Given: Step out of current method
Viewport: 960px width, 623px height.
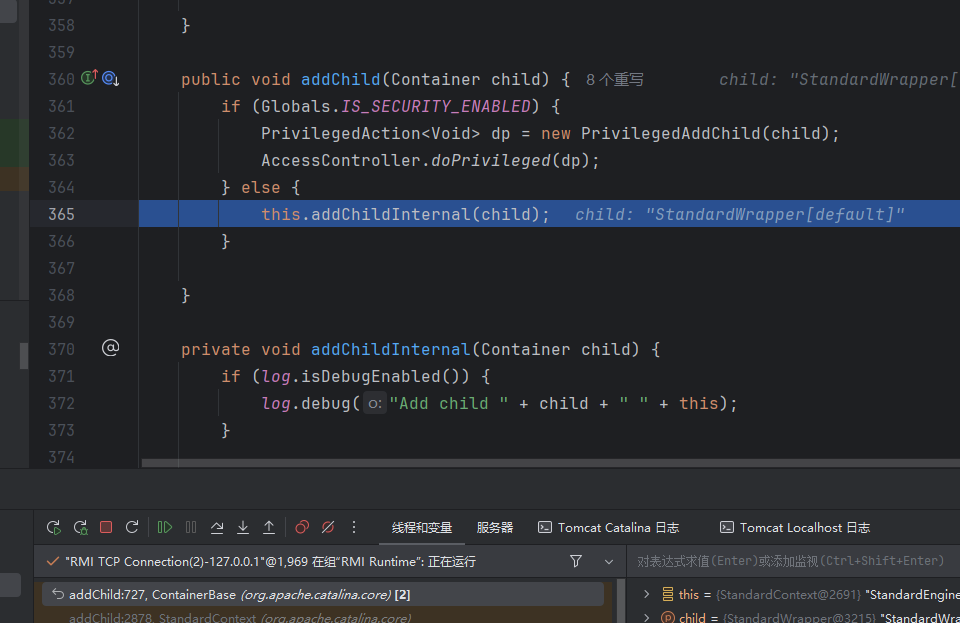Looking at the screenshot, I should [x=269, y=527].
